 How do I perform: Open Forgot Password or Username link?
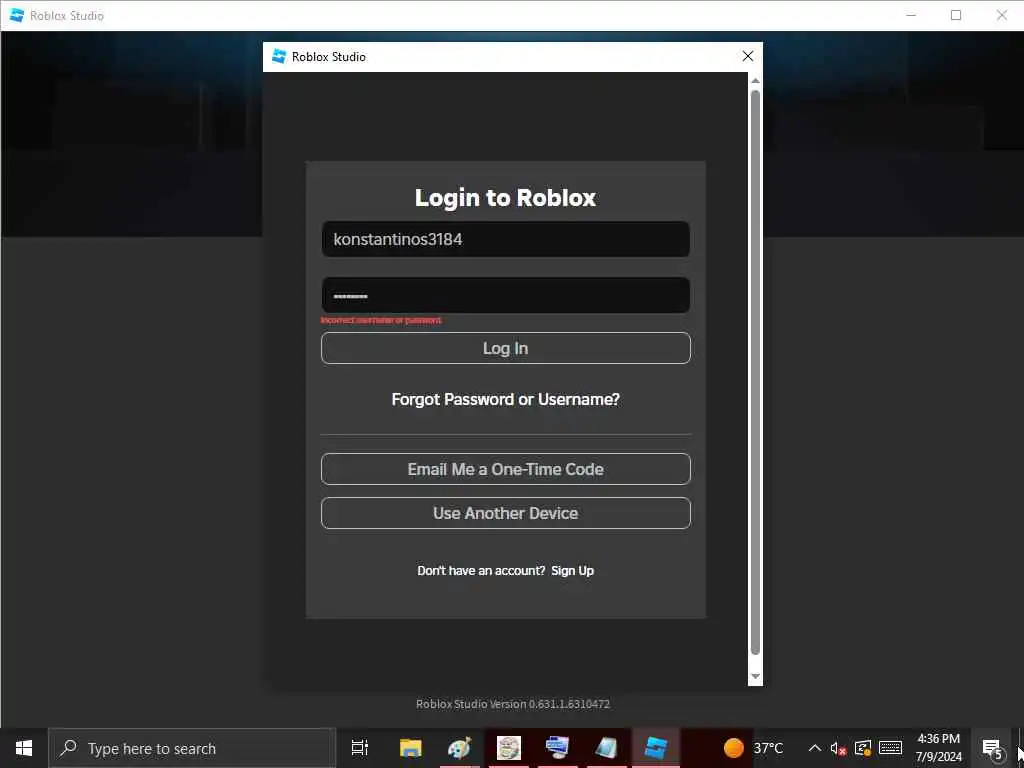click(x=505, y=399)
